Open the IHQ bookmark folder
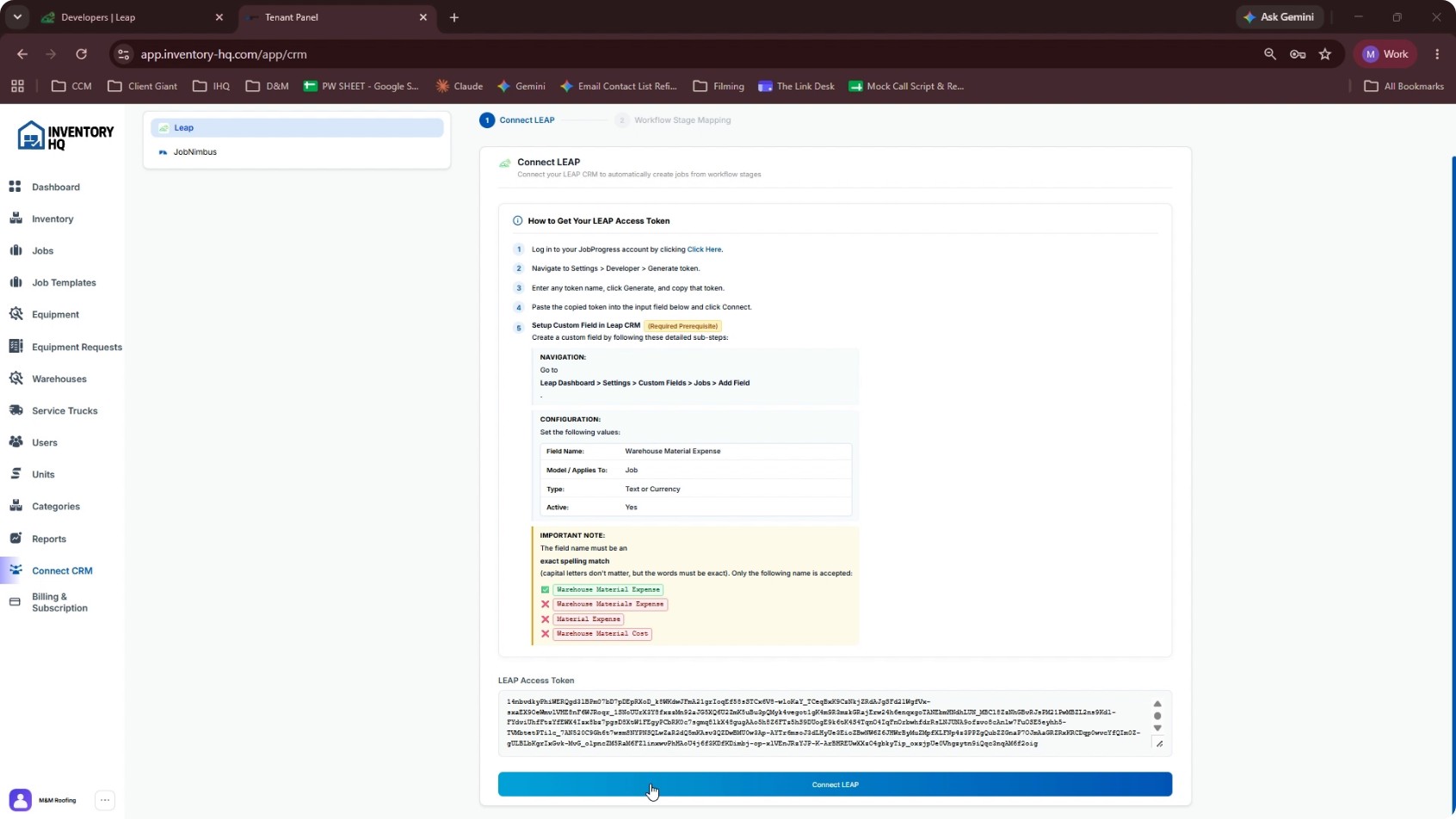This screenshot has height=819, width=1456. (212, 86)
